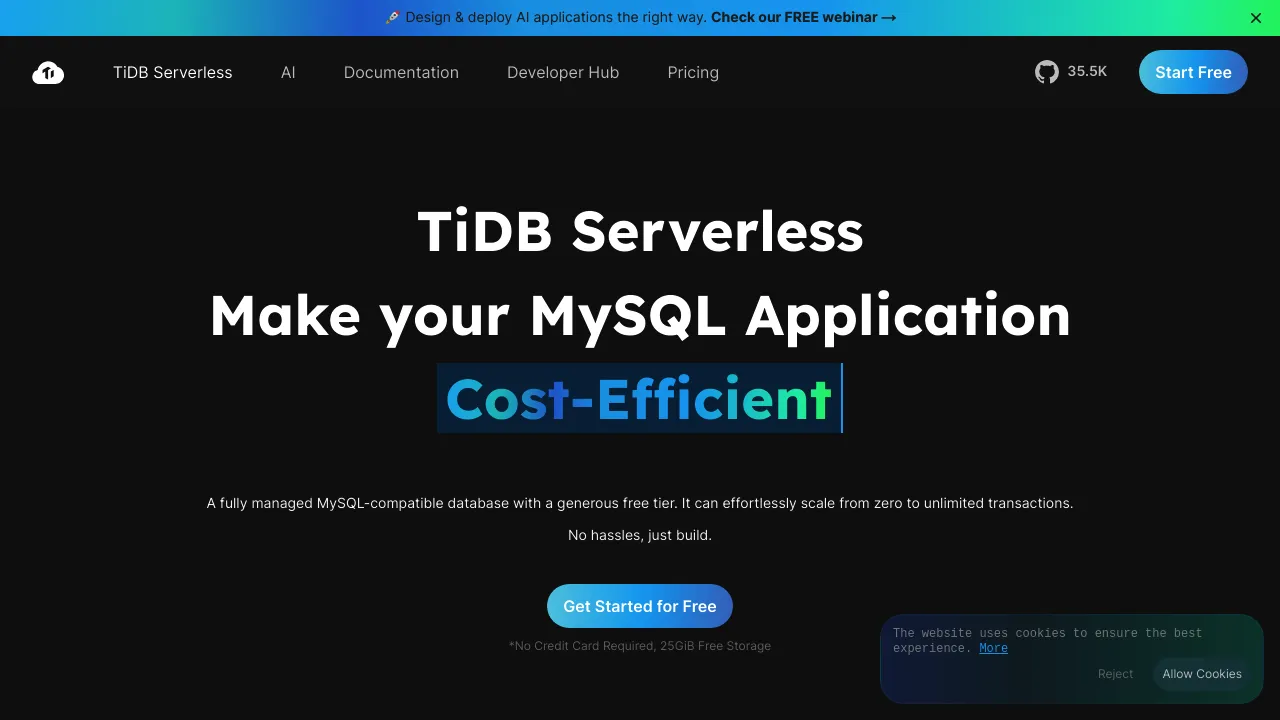Click the 'fully managed MySQL-compatible database' paragraph

pos(640,503)
